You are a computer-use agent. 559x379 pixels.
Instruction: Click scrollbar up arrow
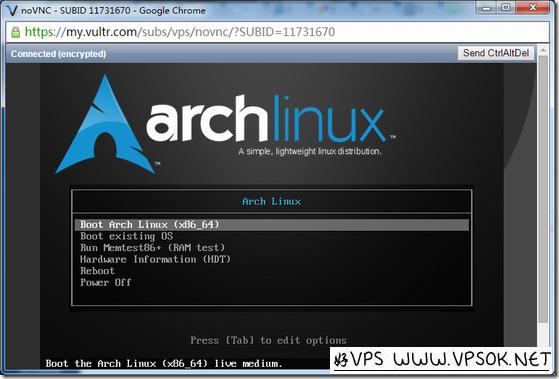click(543, 50)
